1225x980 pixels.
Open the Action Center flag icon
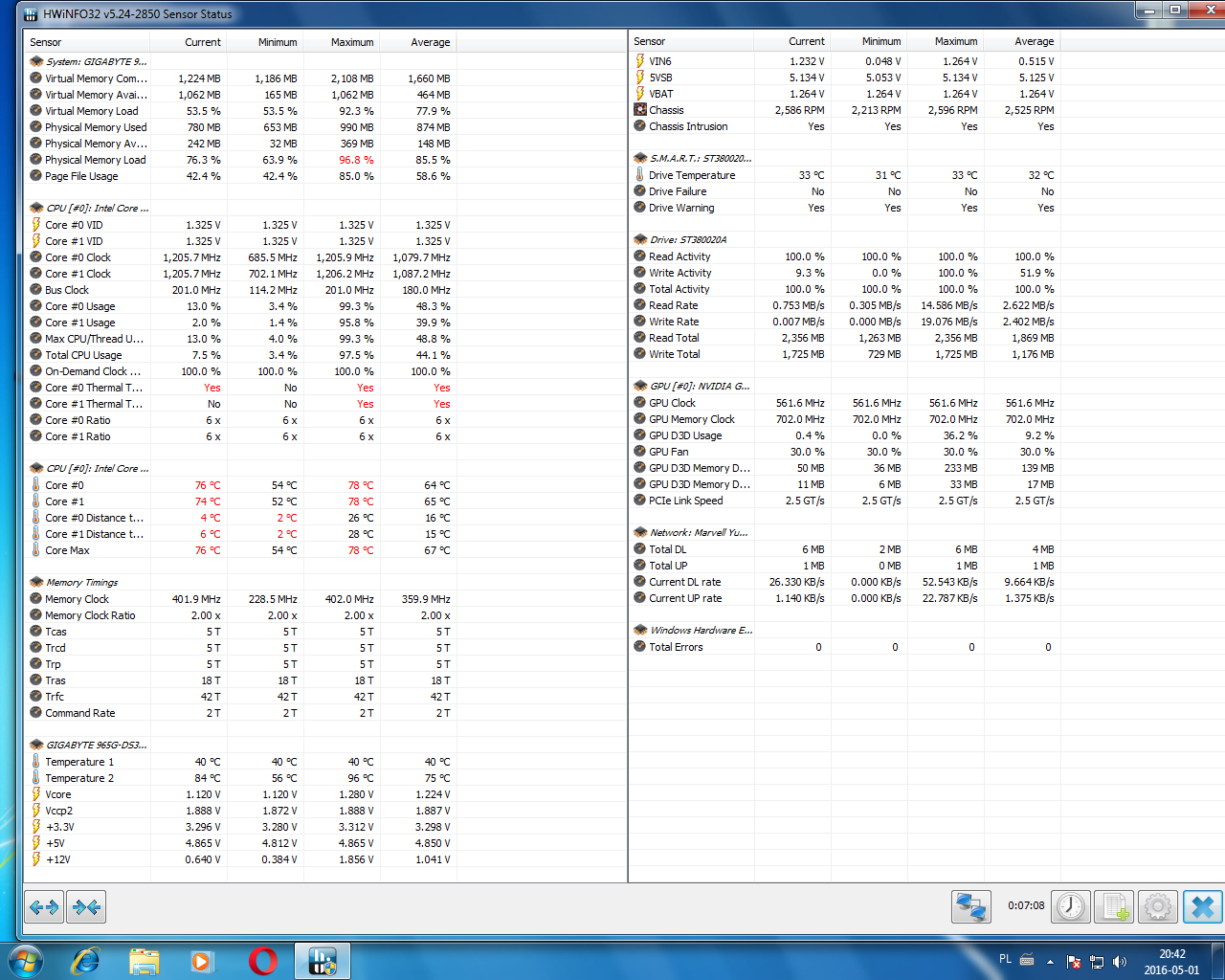pyautogui.click(x=1074, y=961)
